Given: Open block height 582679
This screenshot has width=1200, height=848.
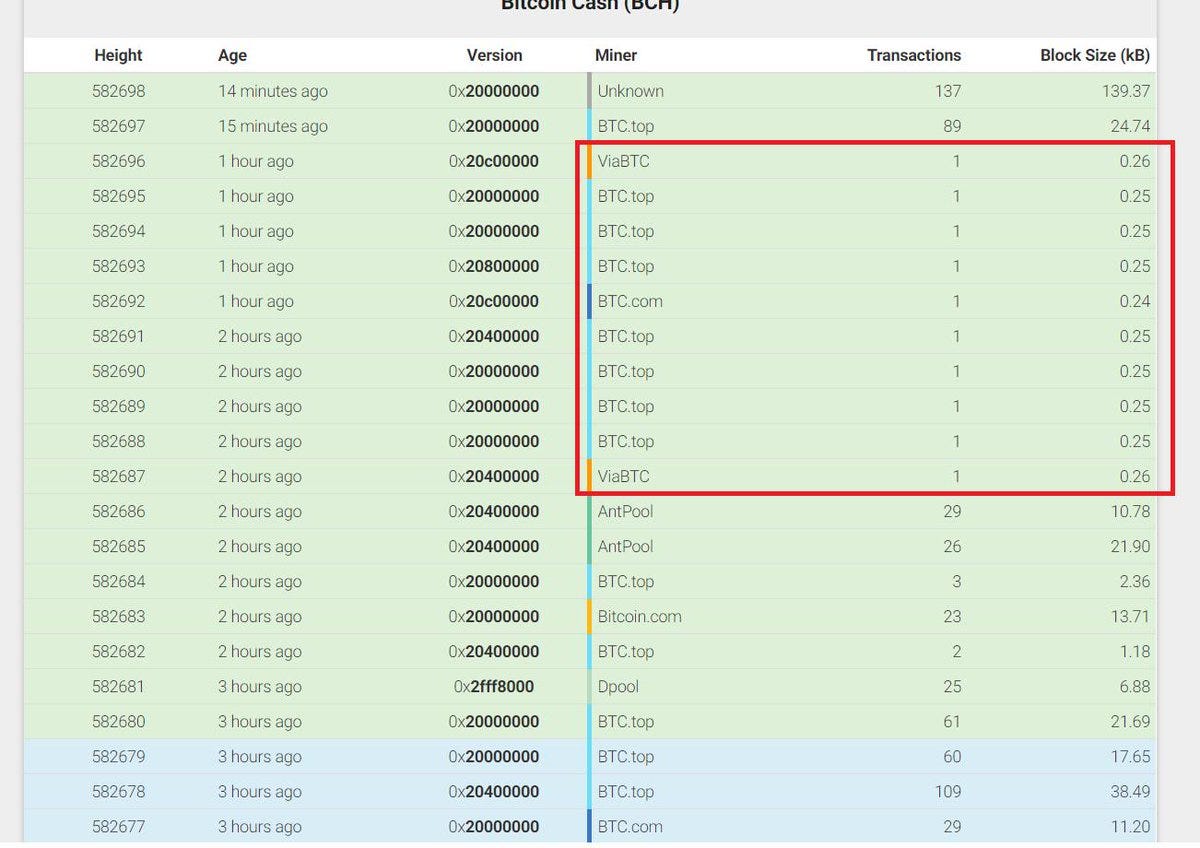Looking at the screenshot, I should click(118, 756).
